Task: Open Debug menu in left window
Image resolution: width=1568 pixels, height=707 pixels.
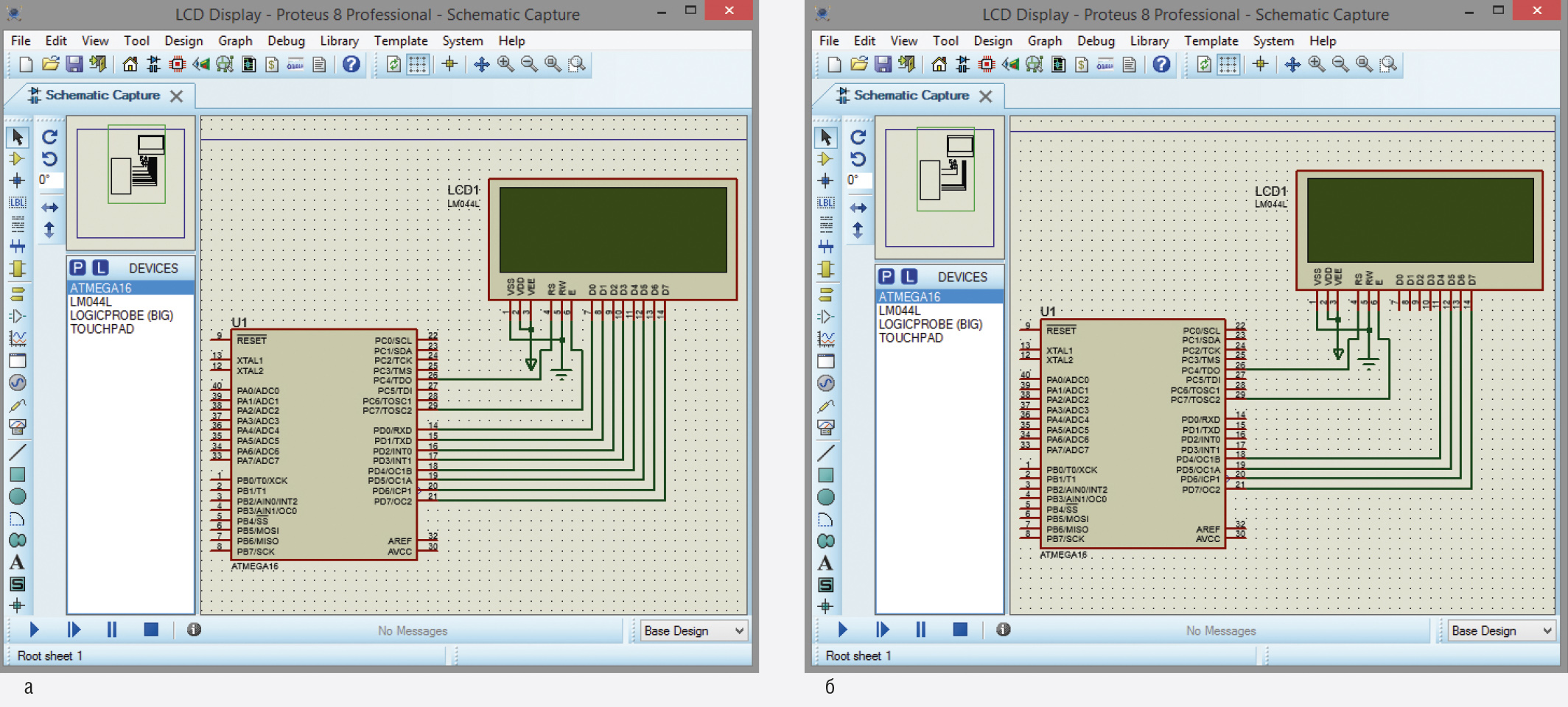Action: (286, 41)
